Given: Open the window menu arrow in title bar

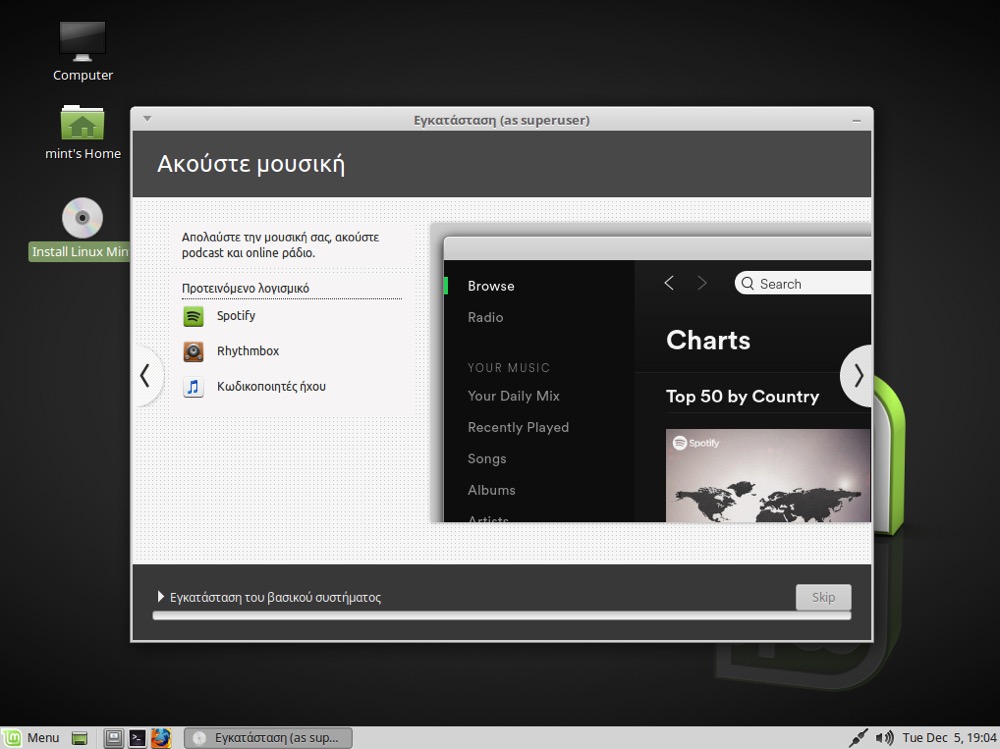Looking at the screenshot, I should click(147, 119).
